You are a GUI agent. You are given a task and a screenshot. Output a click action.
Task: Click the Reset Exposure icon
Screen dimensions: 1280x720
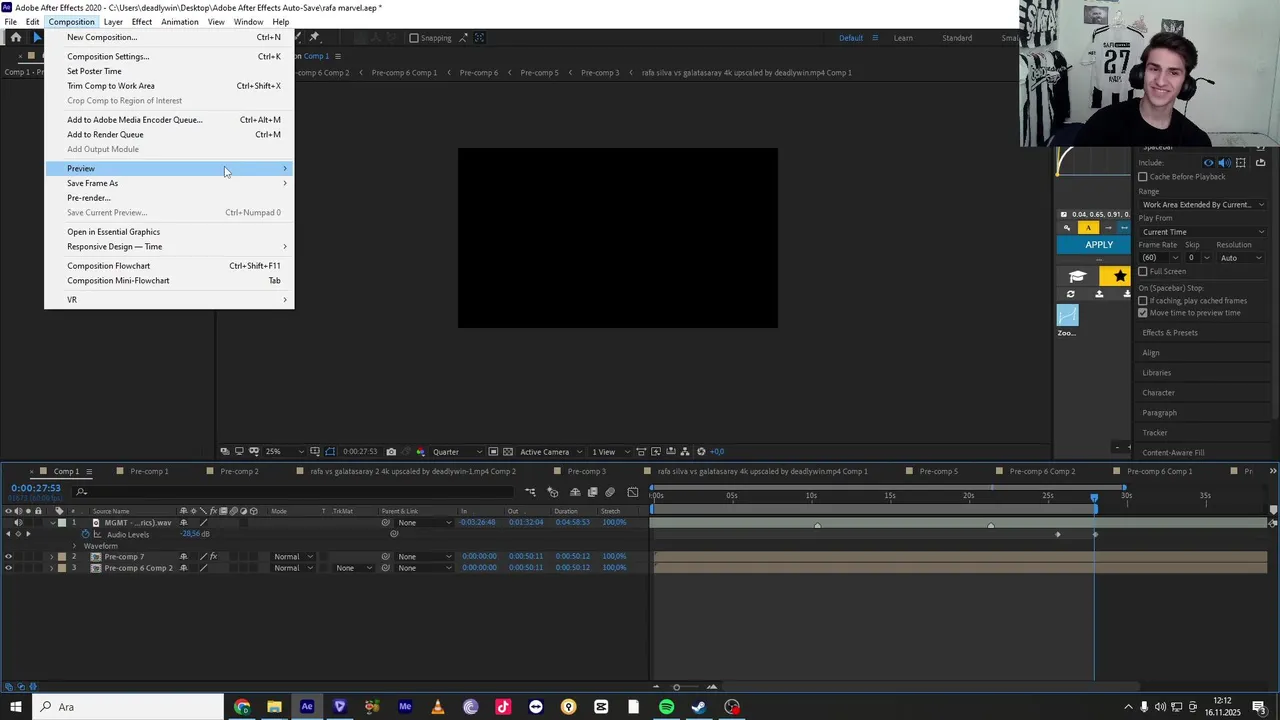701,452
